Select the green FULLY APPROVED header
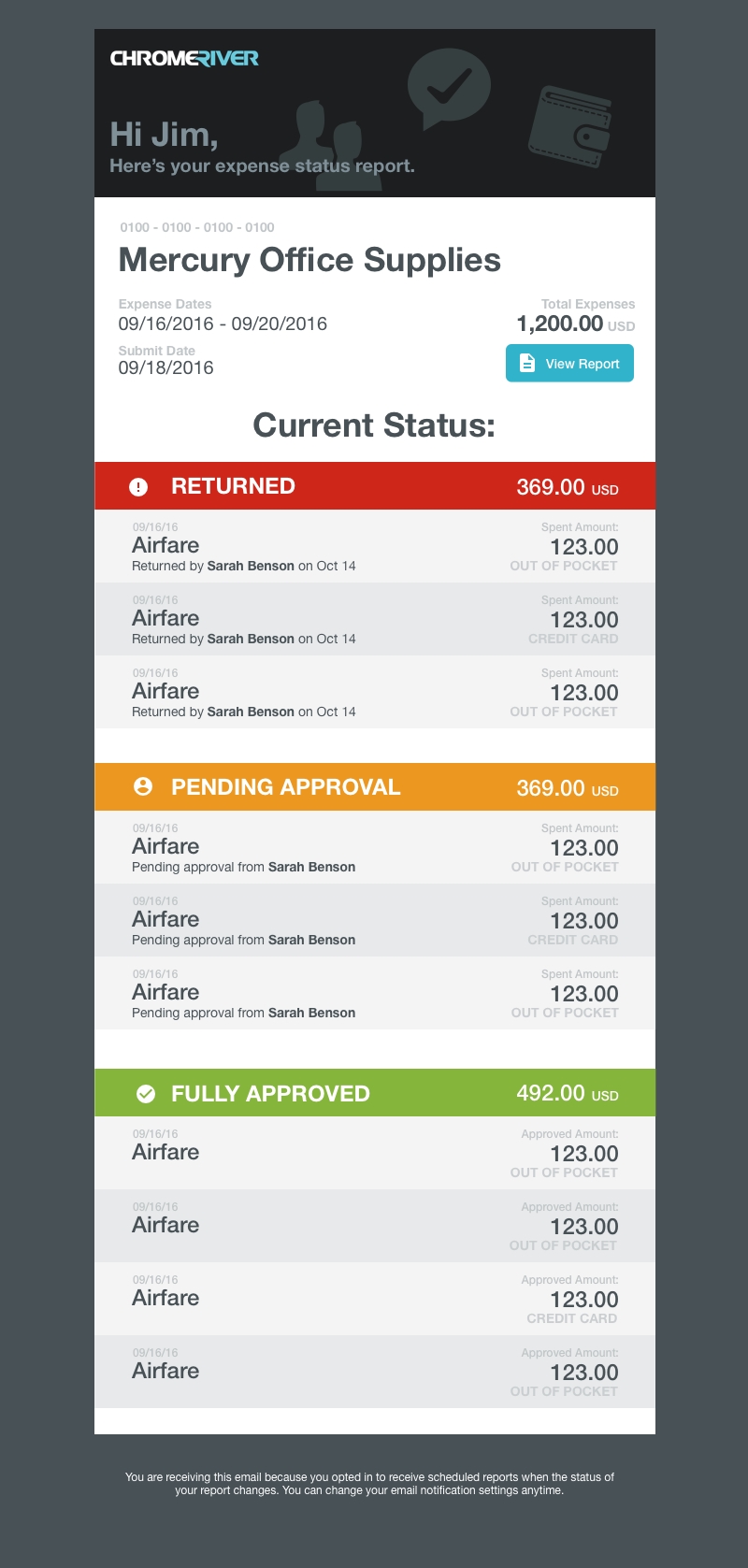The width and height of the screenshot is (748, 1568). [x=374, y=1093]
